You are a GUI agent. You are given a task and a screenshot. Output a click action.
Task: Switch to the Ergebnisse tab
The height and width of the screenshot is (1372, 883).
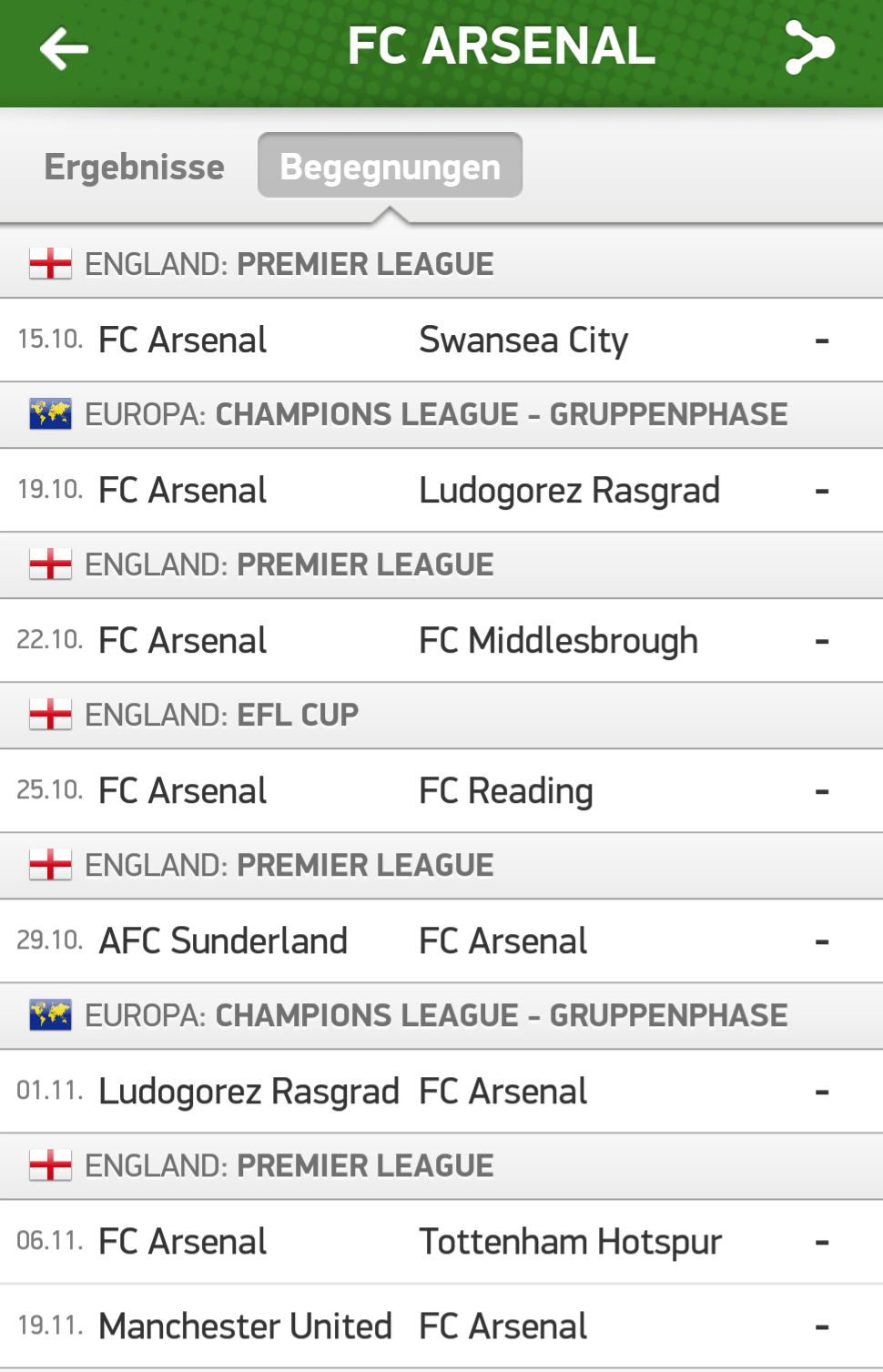click(135, 167)
